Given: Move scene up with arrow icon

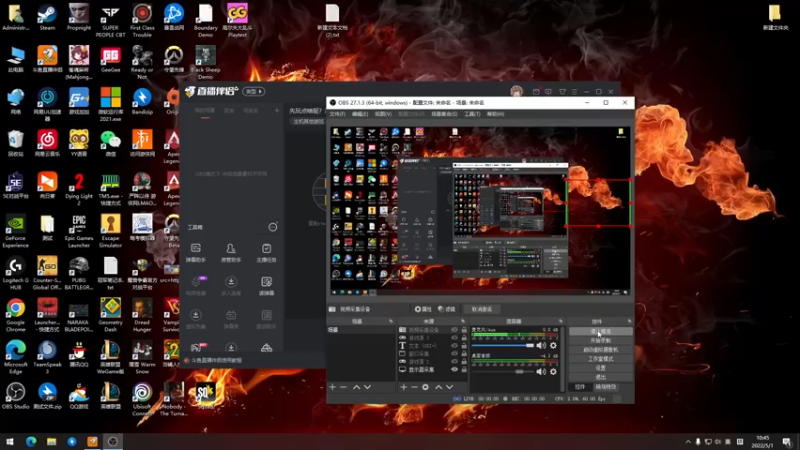Looking at the screenshot, I should point(357,387).
